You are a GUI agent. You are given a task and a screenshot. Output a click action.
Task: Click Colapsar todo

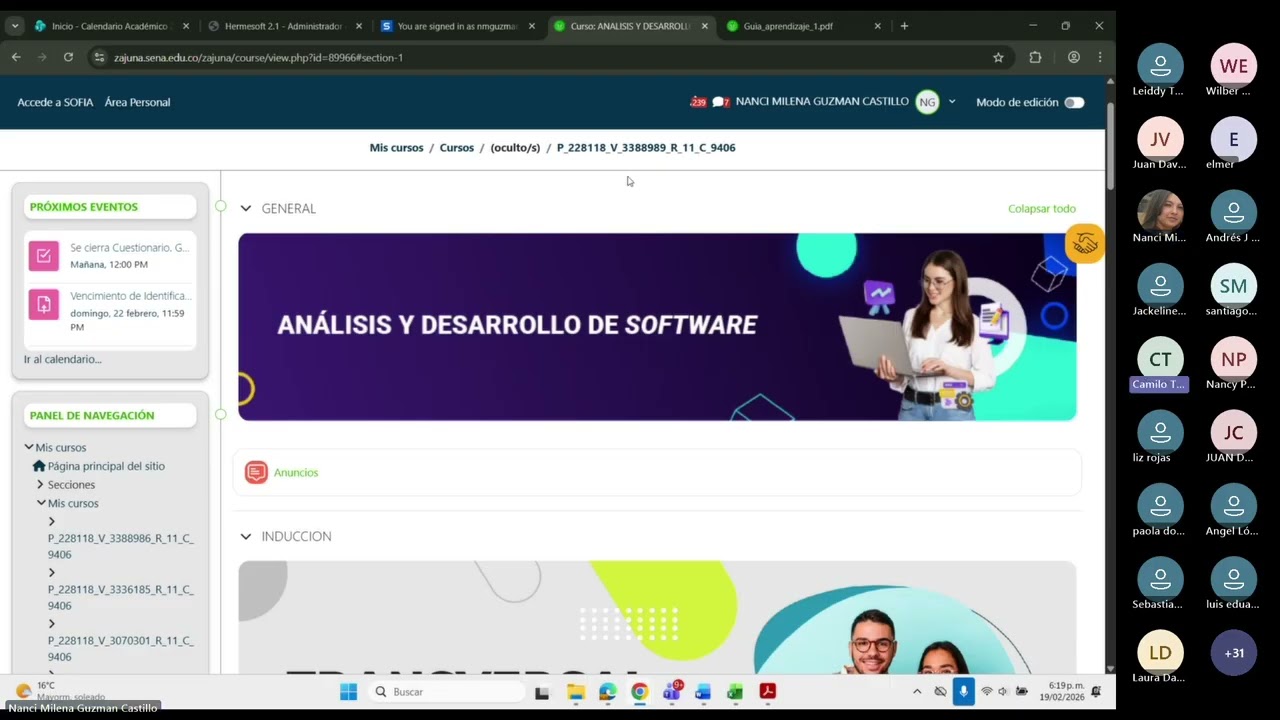(1042, 209)
